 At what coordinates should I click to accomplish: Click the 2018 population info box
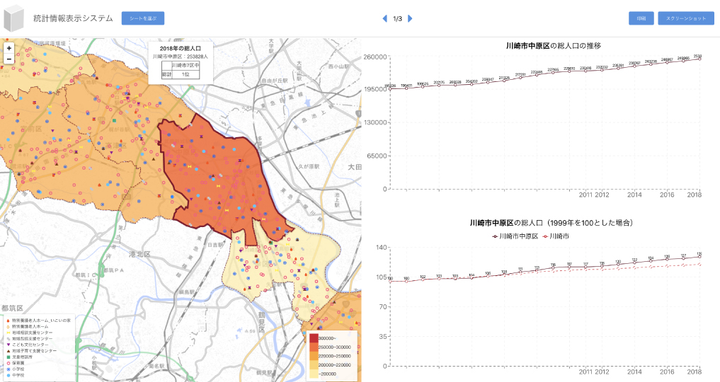point(180,62)
